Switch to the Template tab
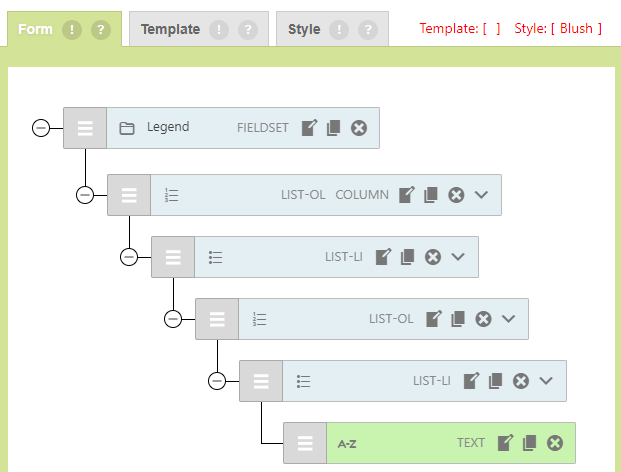 170,30
